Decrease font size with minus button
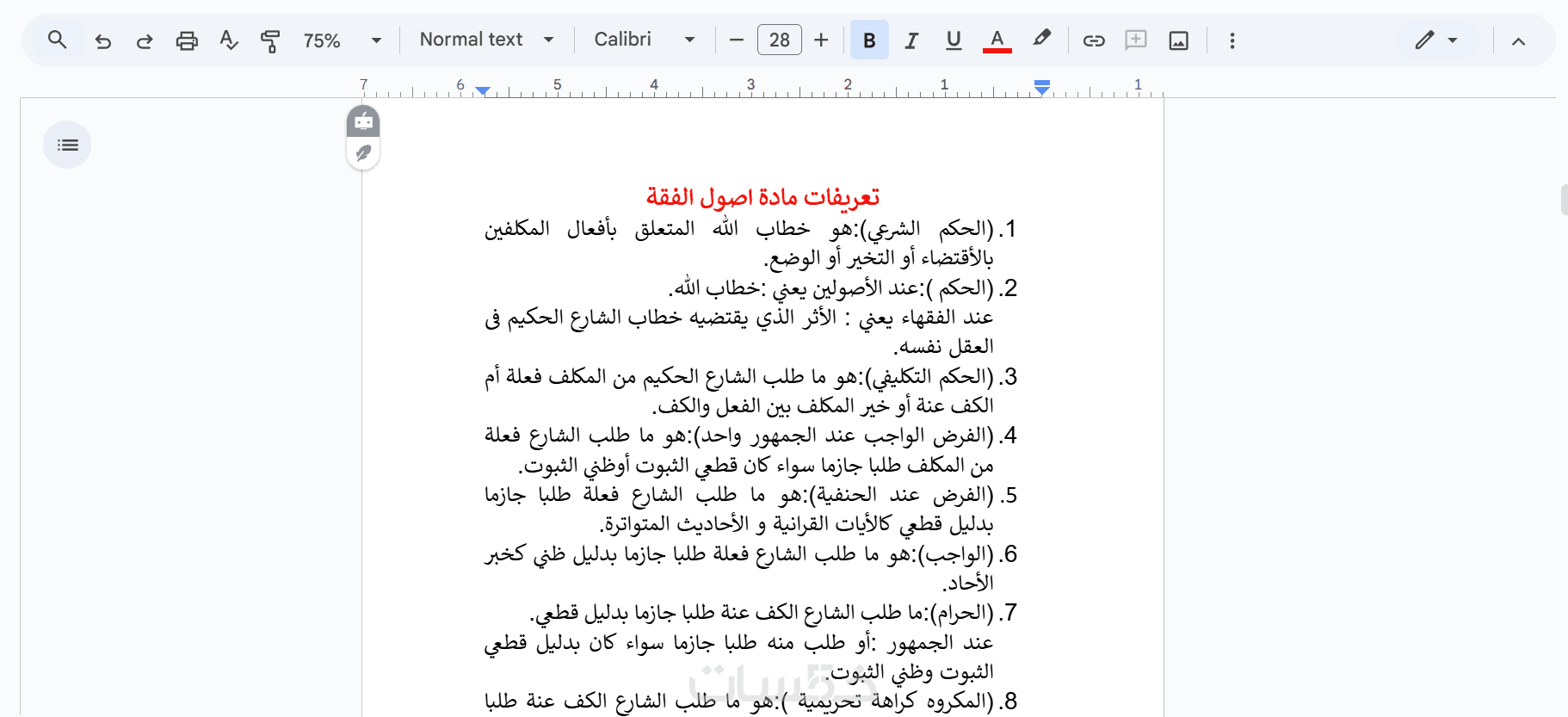 [736, 40]
